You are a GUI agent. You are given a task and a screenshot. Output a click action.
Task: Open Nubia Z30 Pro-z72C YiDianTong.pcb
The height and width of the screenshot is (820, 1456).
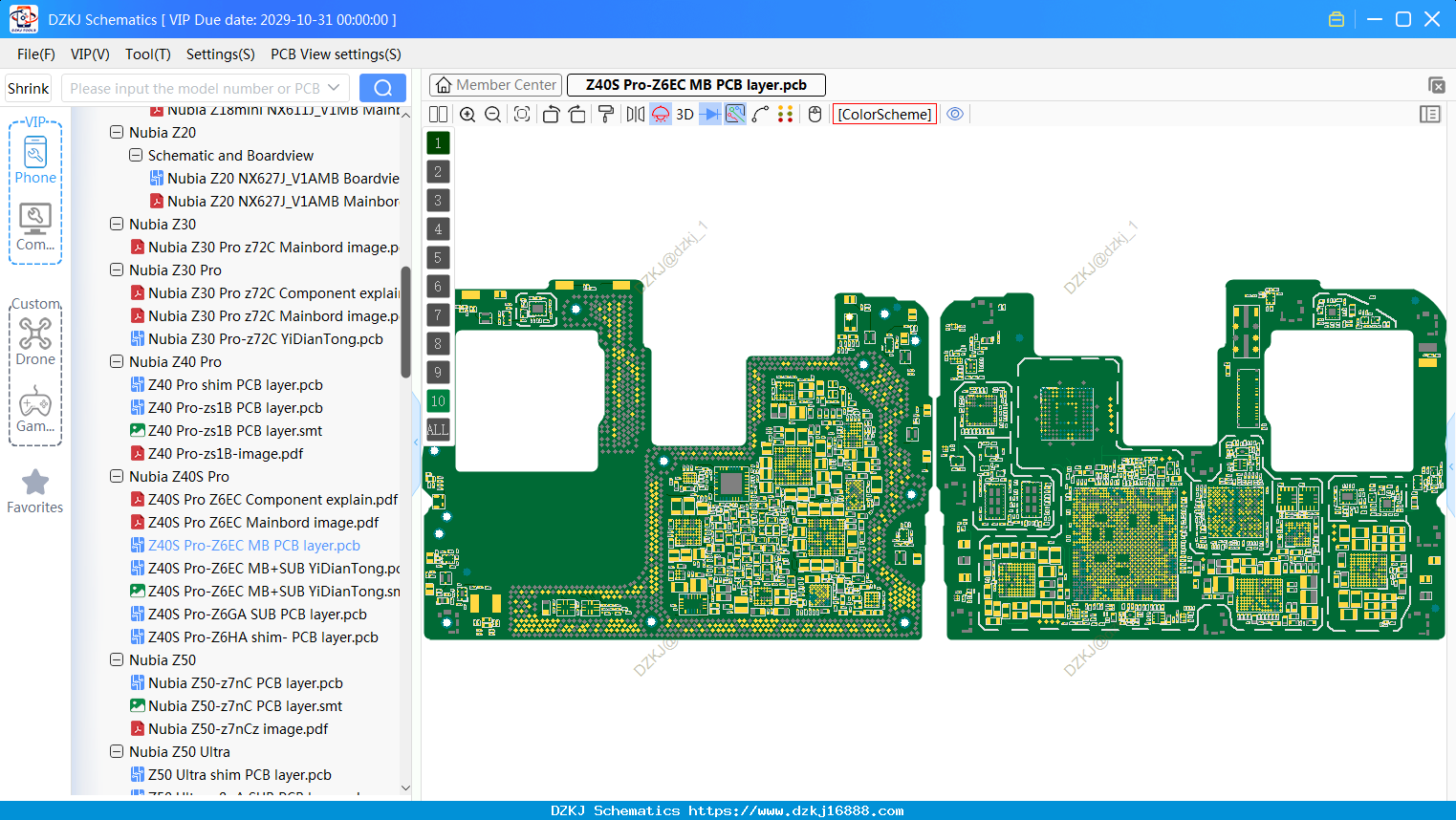click(x=265, y=339)
